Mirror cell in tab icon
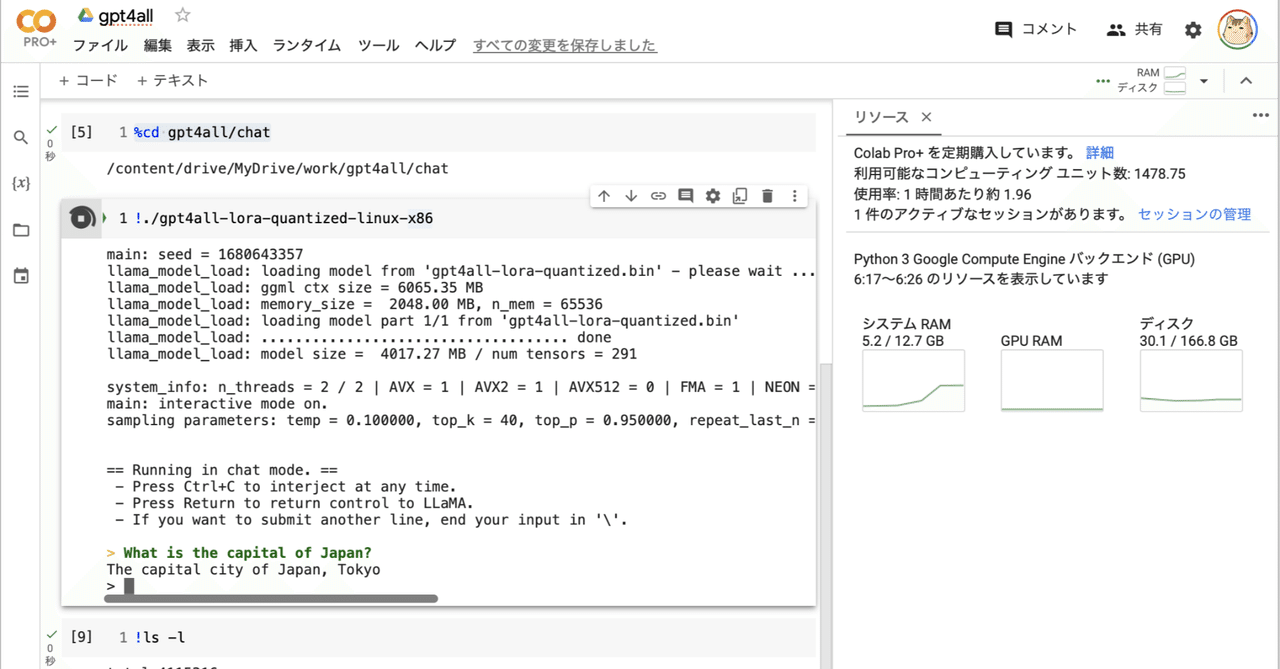This screenshot has height=669, width=1280. pyautogui.click(x=740, y=196)
